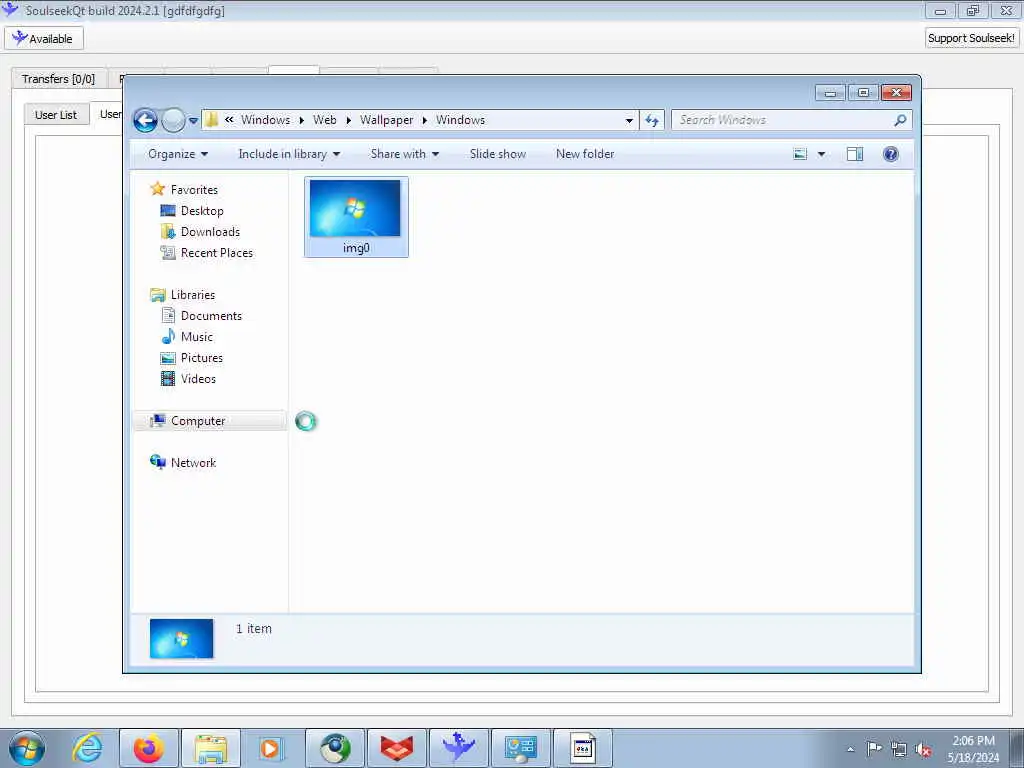The width and height of the screenshot is (1024, 768).
Task: Open the Organize menu
Action: (178, 154)
